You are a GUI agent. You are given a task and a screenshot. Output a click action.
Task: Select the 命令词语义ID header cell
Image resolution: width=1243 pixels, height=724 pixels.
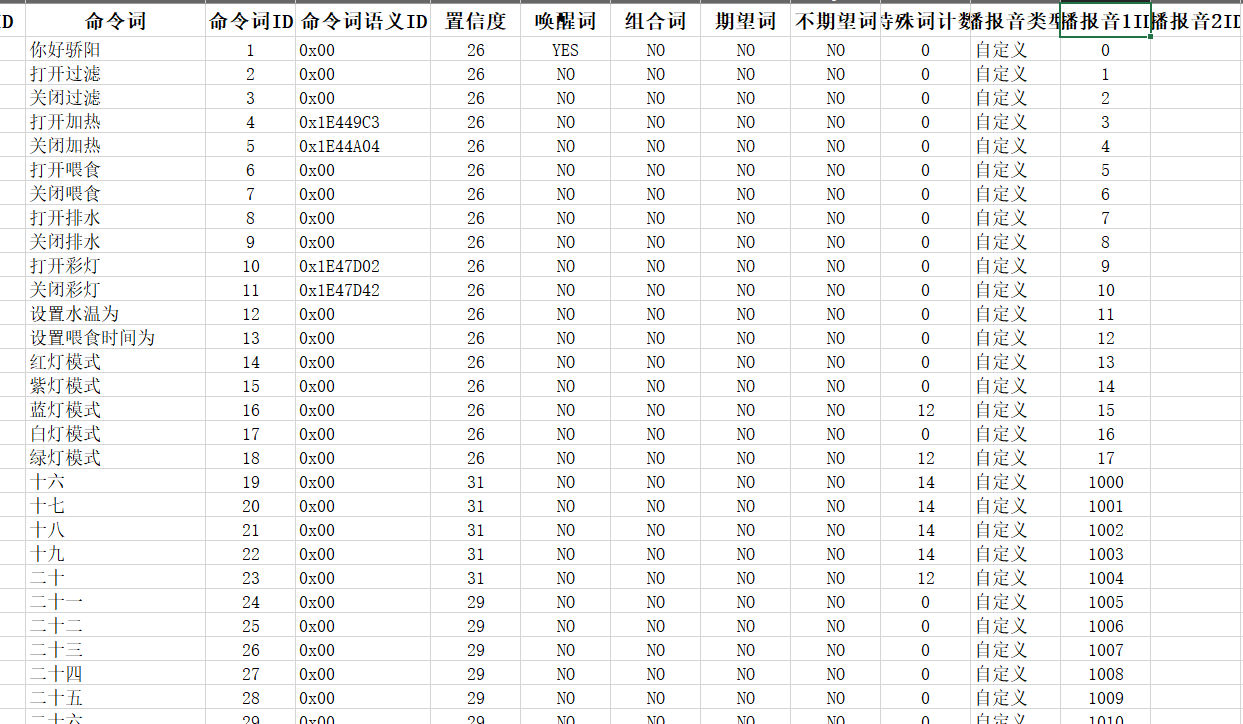(363, 22)
